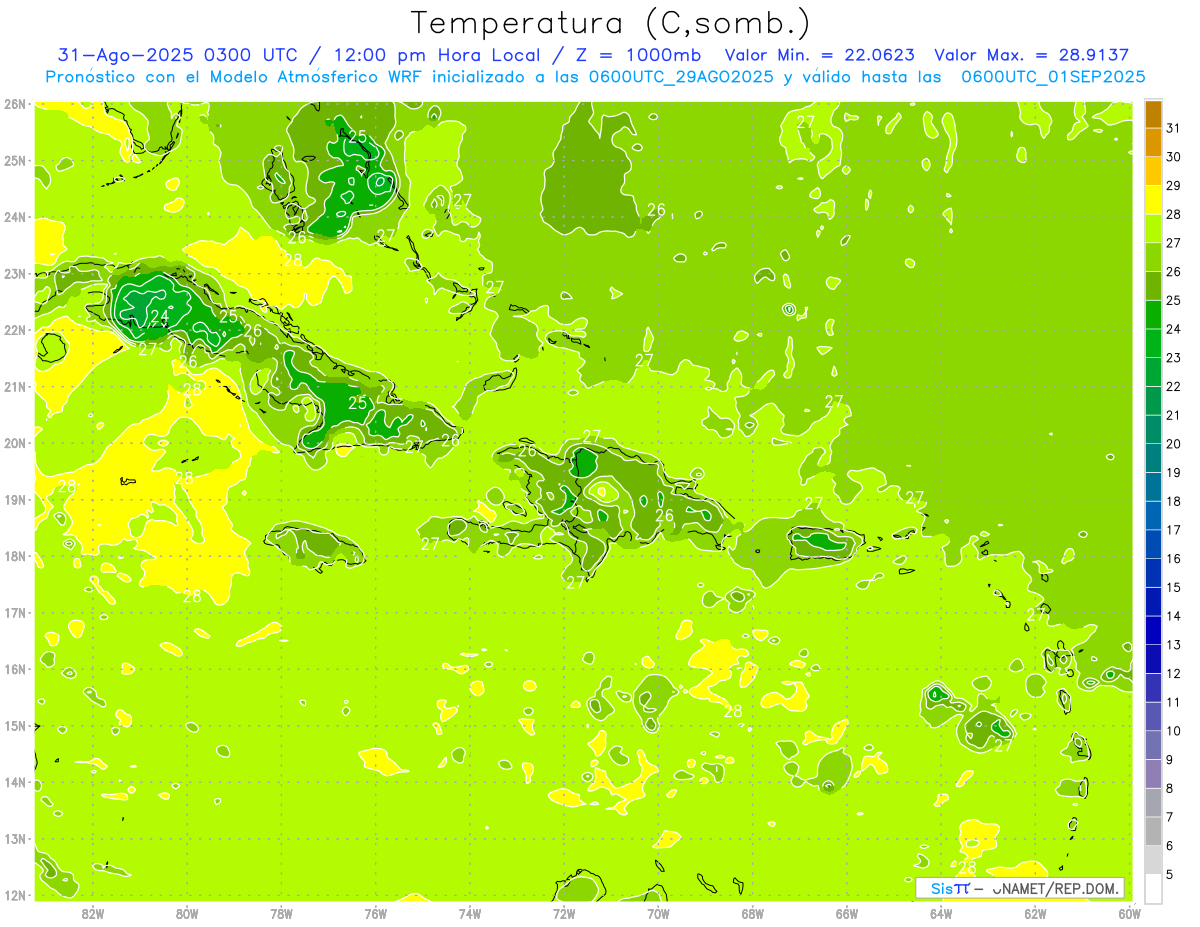Click the '70W' longitude axis label

(x=658, y=913)
